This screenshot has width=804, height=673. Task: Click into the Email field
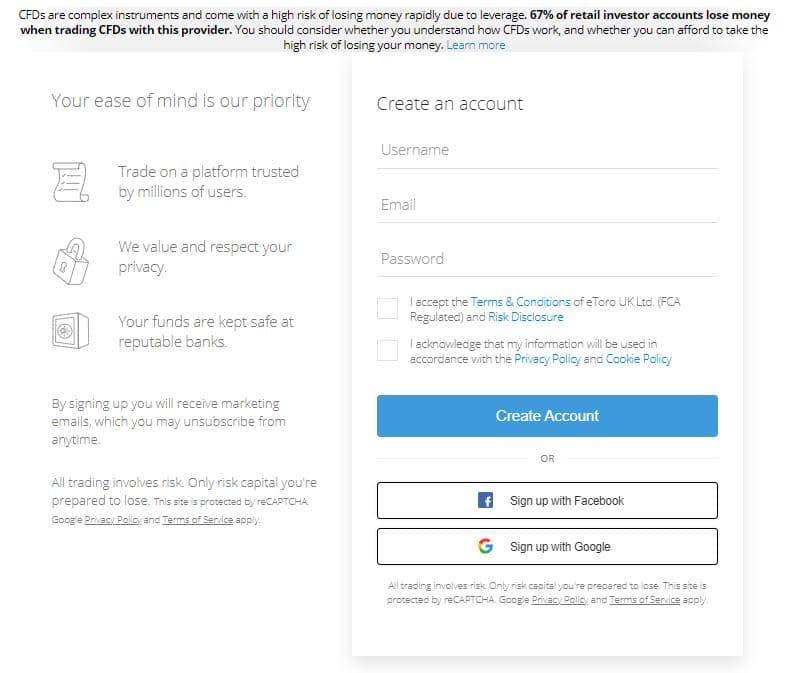point(547,204)
